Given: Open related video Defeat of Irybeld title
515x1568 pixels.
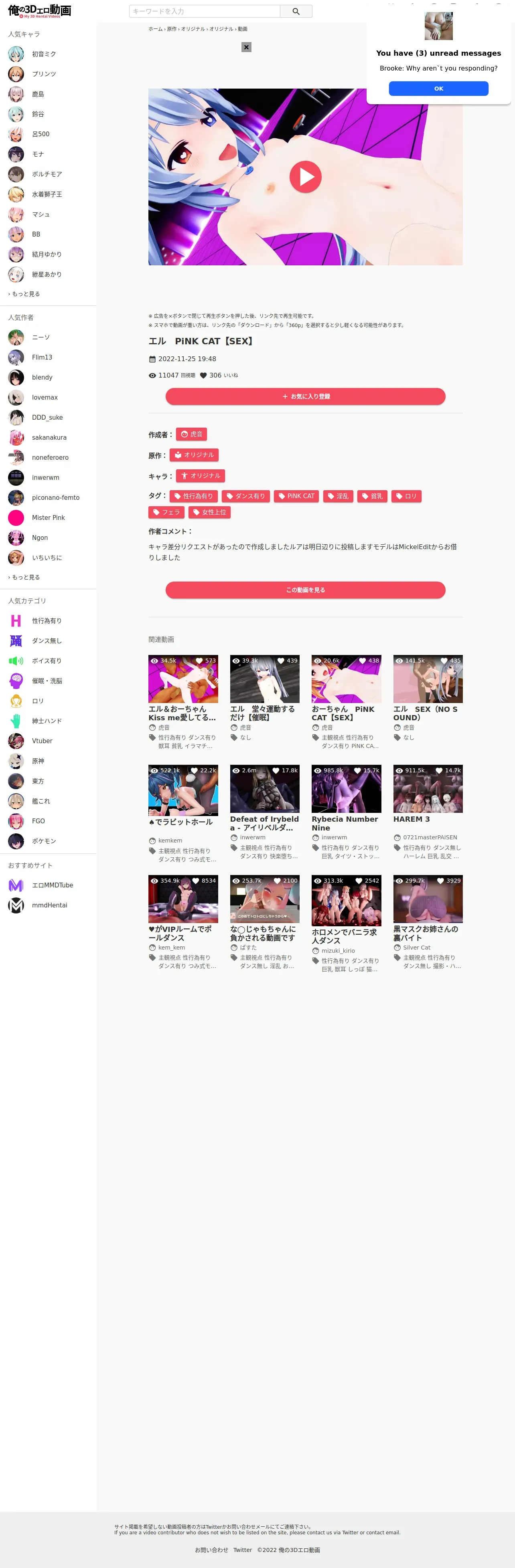Looking at the screenshot, I should pyautogui.click(x=264, y=824).
